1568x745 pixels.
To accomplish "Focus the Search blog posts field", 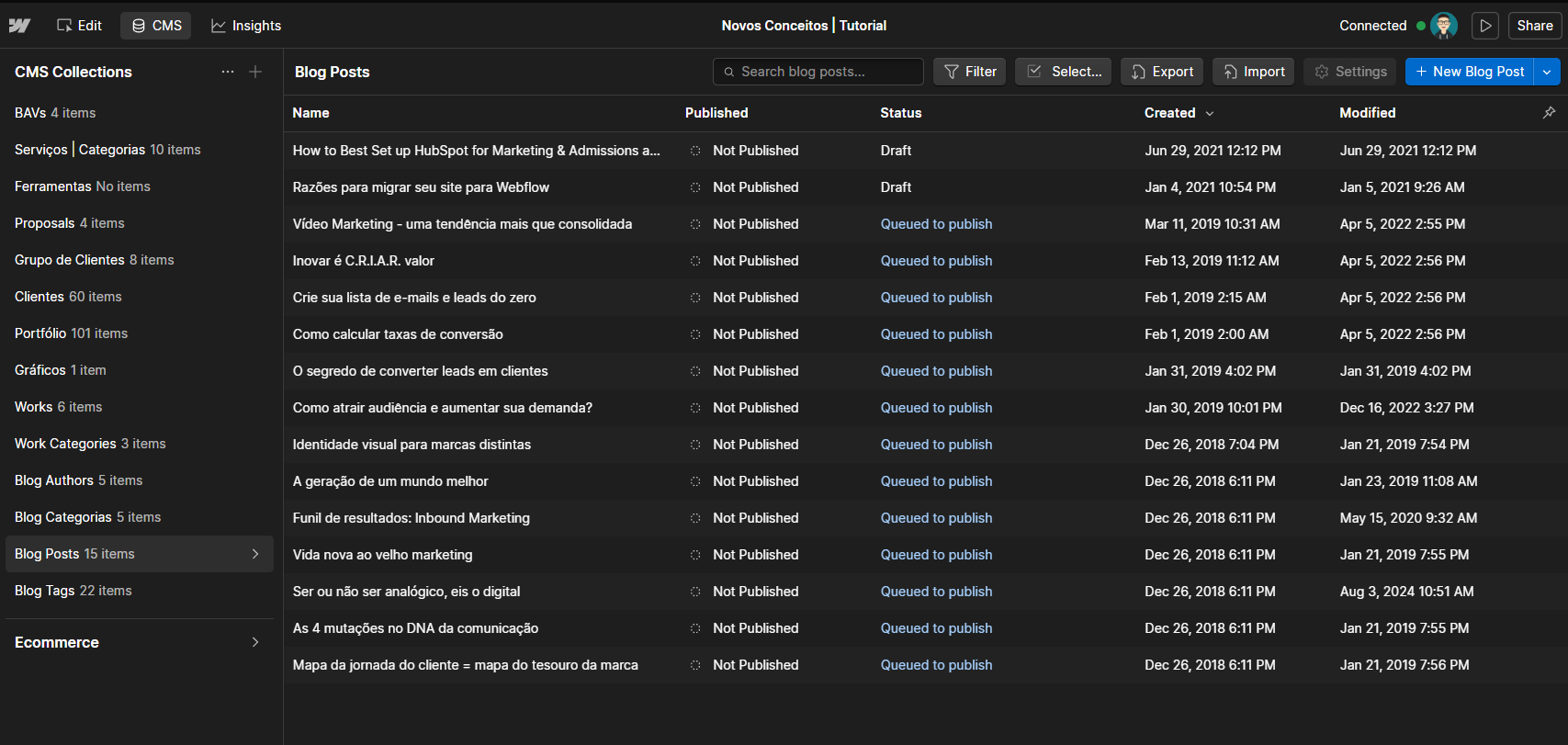I will (x=818, y=72).
